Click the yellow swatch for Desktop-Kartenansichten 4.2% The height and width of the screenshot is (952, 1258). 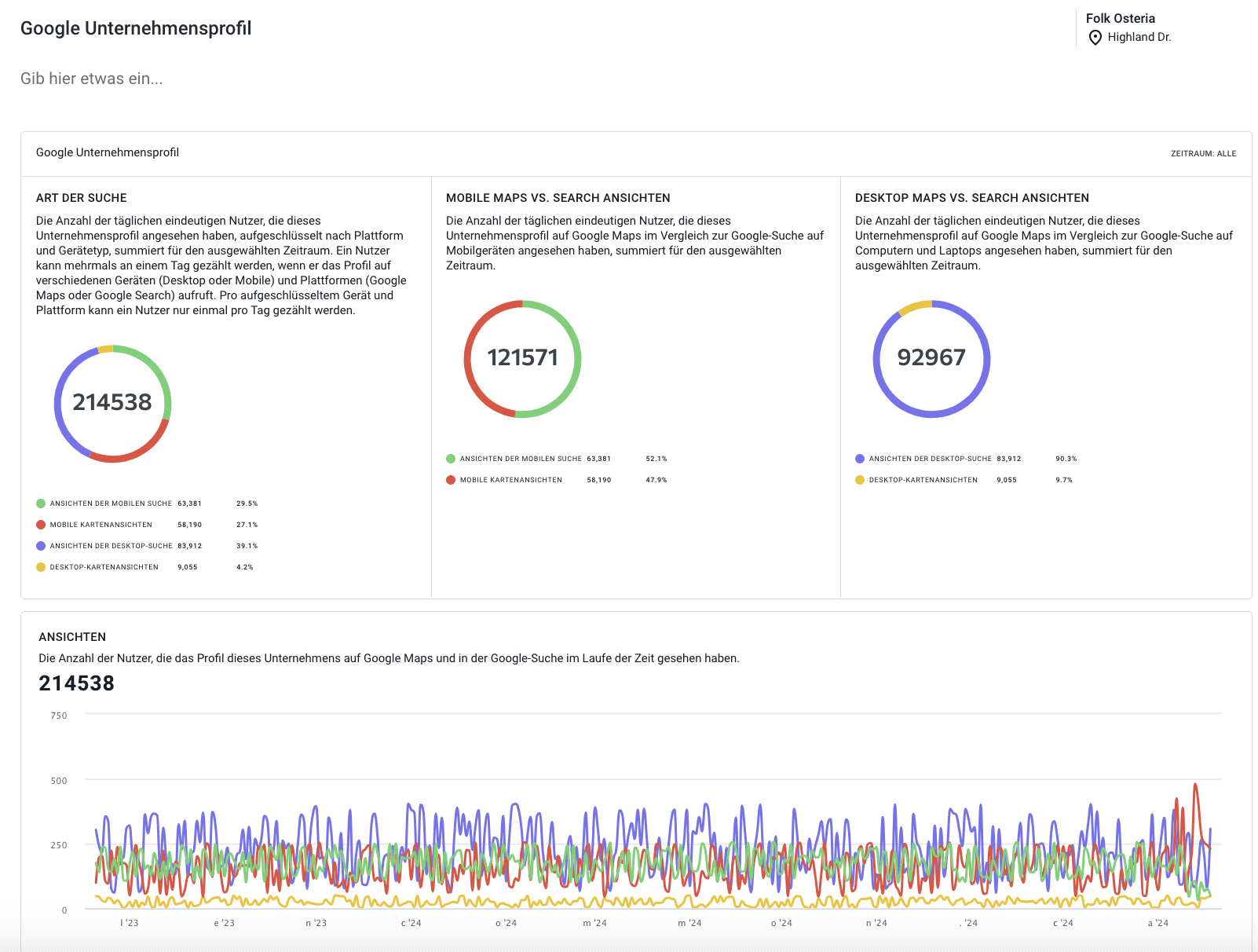point(41,567)
